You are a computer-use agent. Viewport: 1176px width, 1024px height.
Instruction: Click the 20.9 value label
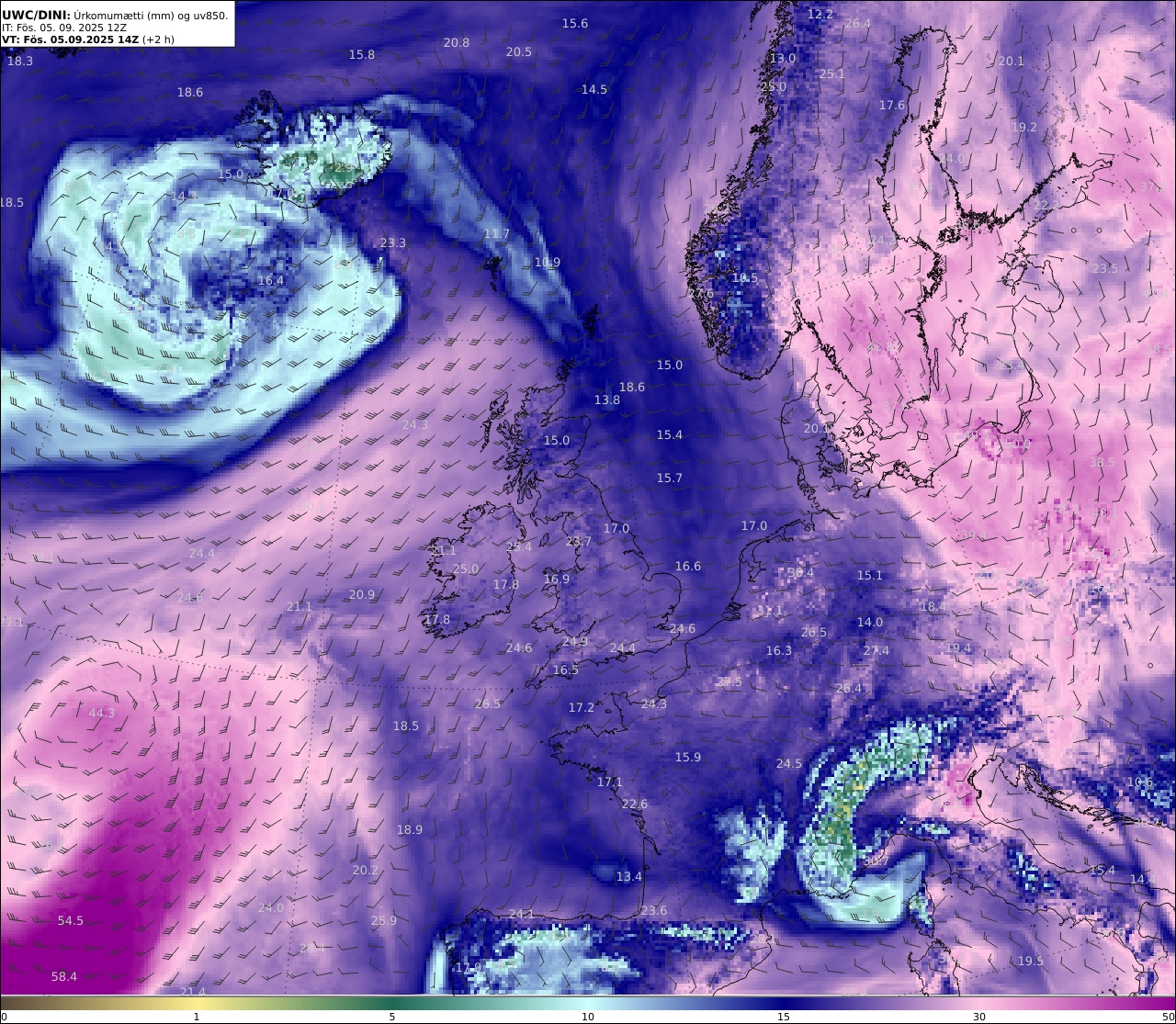point(362,594)
